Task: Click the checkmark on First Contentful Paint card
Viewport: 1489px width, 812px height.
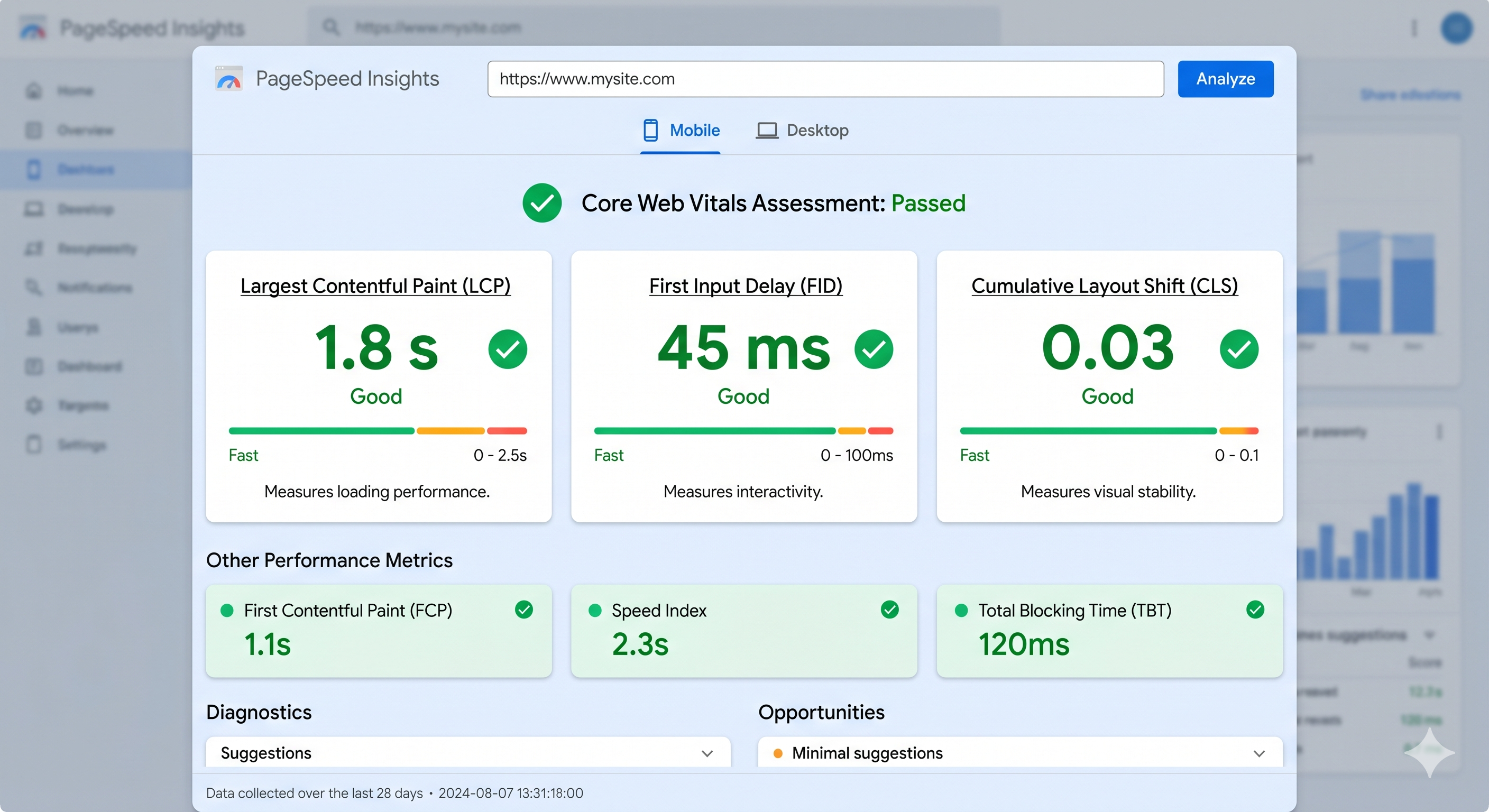Action: tap(523, 609)
